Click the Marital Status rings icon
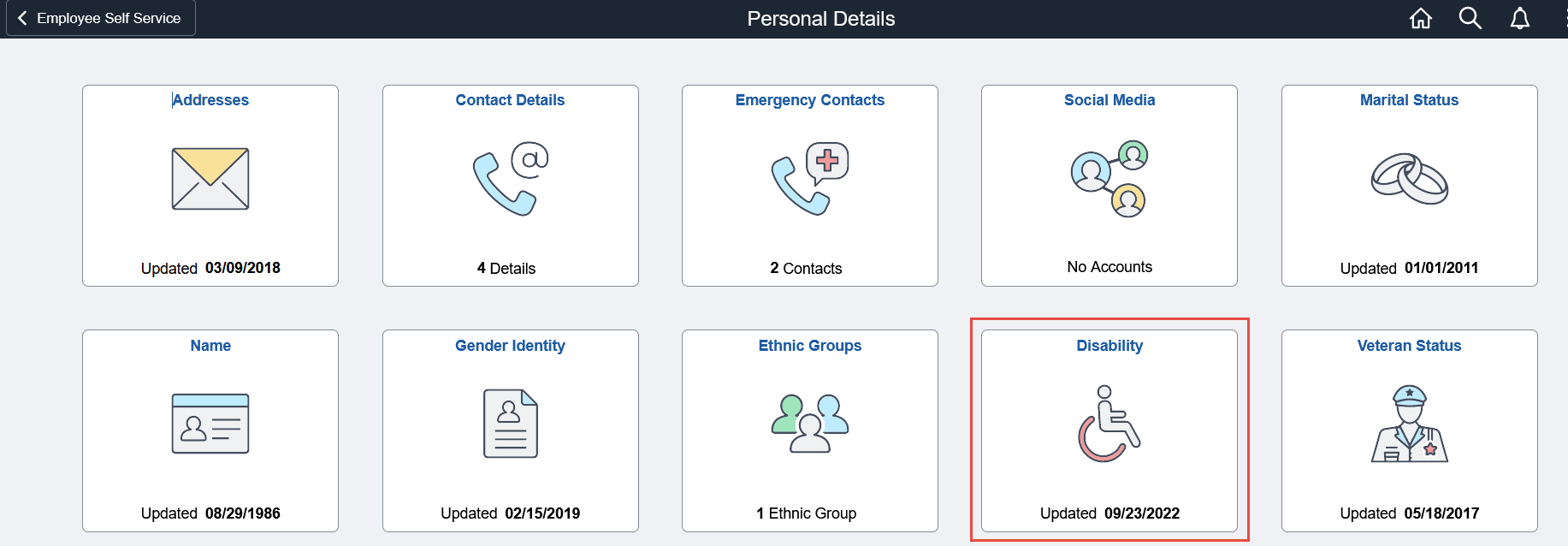 coord(1409,179)
